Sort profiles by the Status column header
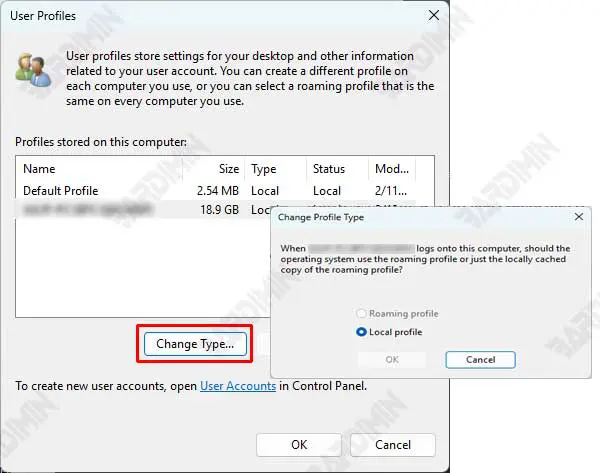Viewport: 600px width, 473px height. coord(338,169)
